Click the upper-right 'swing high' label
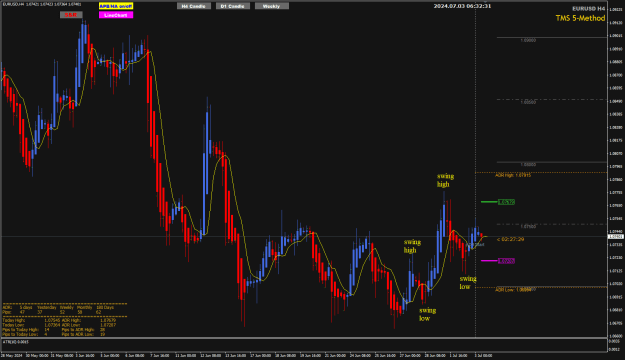The image size is (625, 360). (445, 180)
